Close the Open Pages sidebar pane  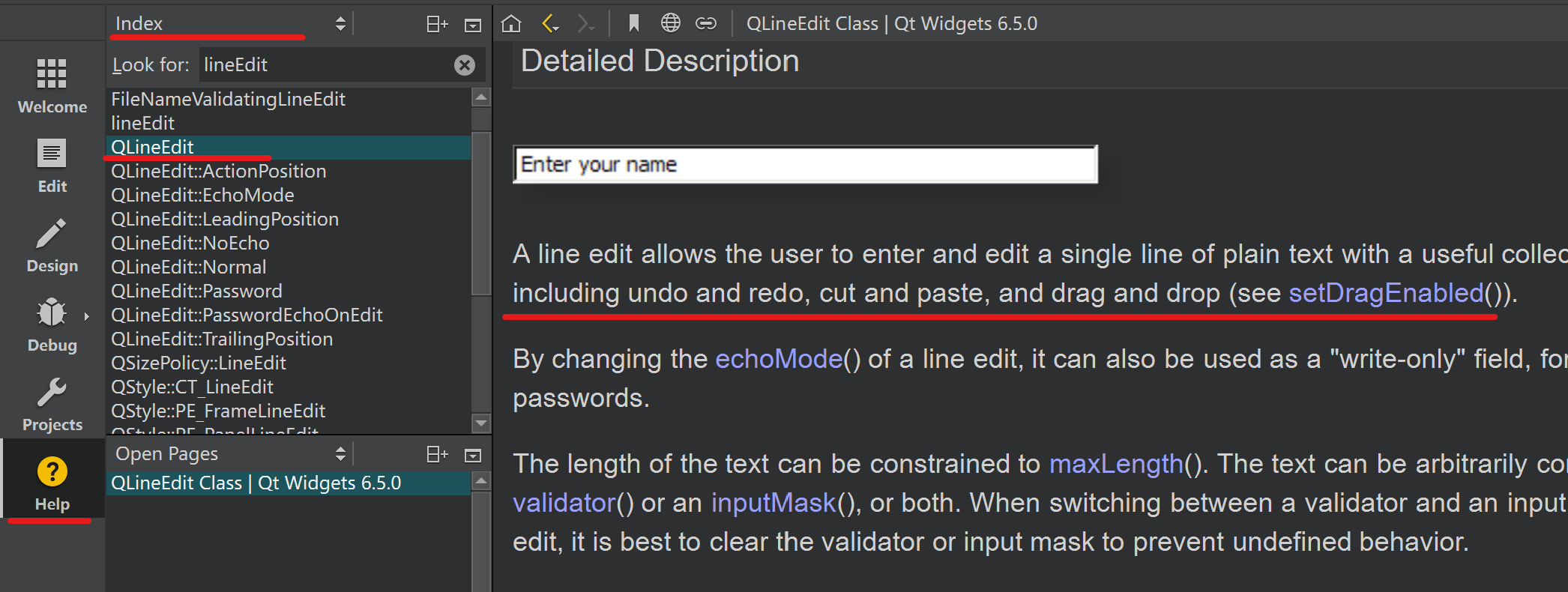(x=473, y=455)
